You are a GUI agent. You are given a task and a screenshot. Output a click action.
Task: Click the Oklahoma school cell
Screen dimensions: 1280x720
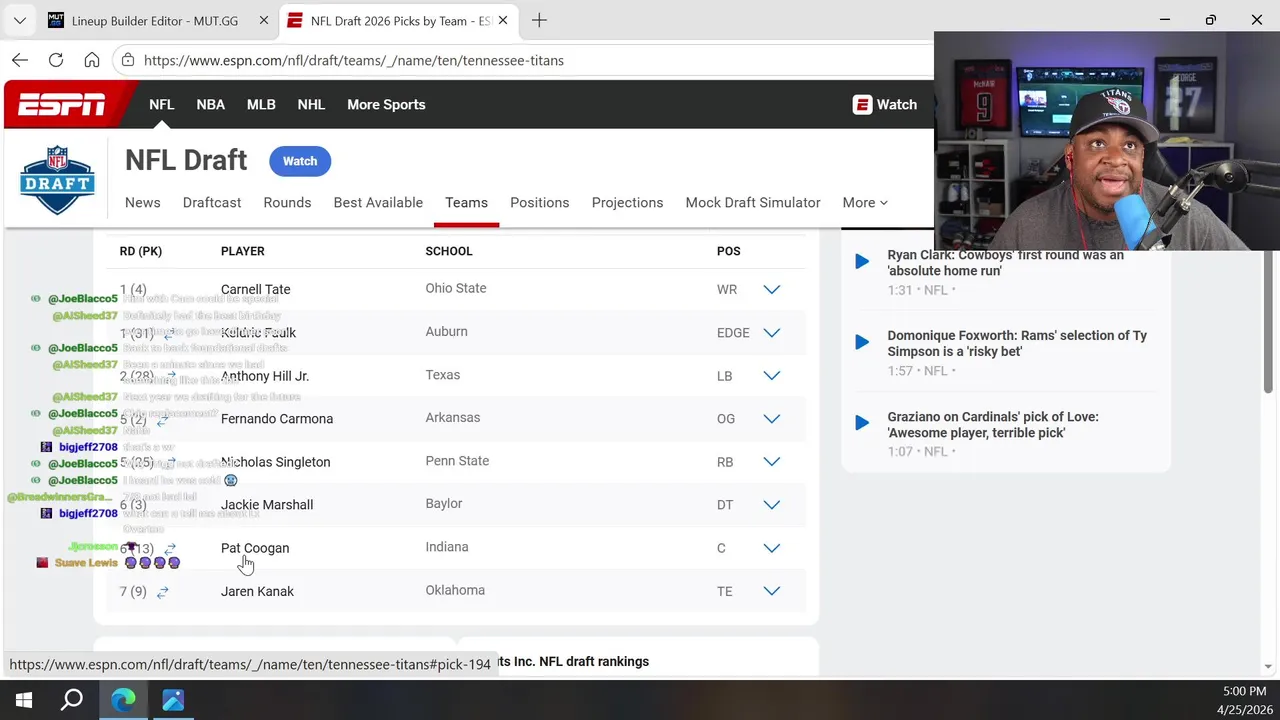(455, 590)
